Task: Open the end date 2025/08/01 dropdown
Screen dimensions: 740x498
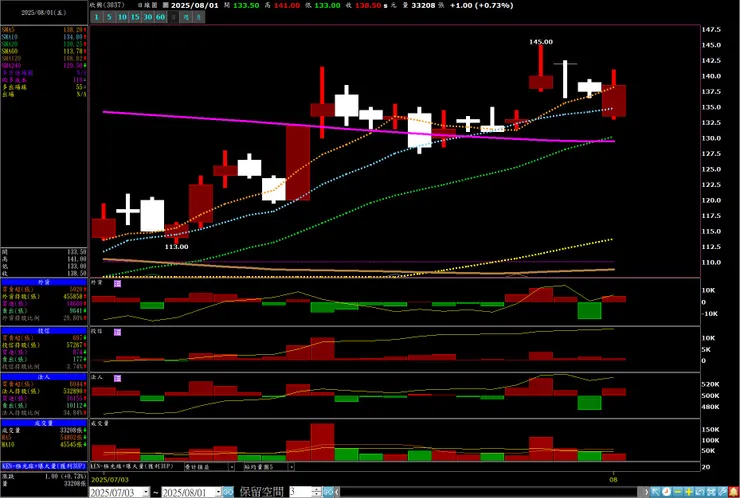Action: click(218, 492)
